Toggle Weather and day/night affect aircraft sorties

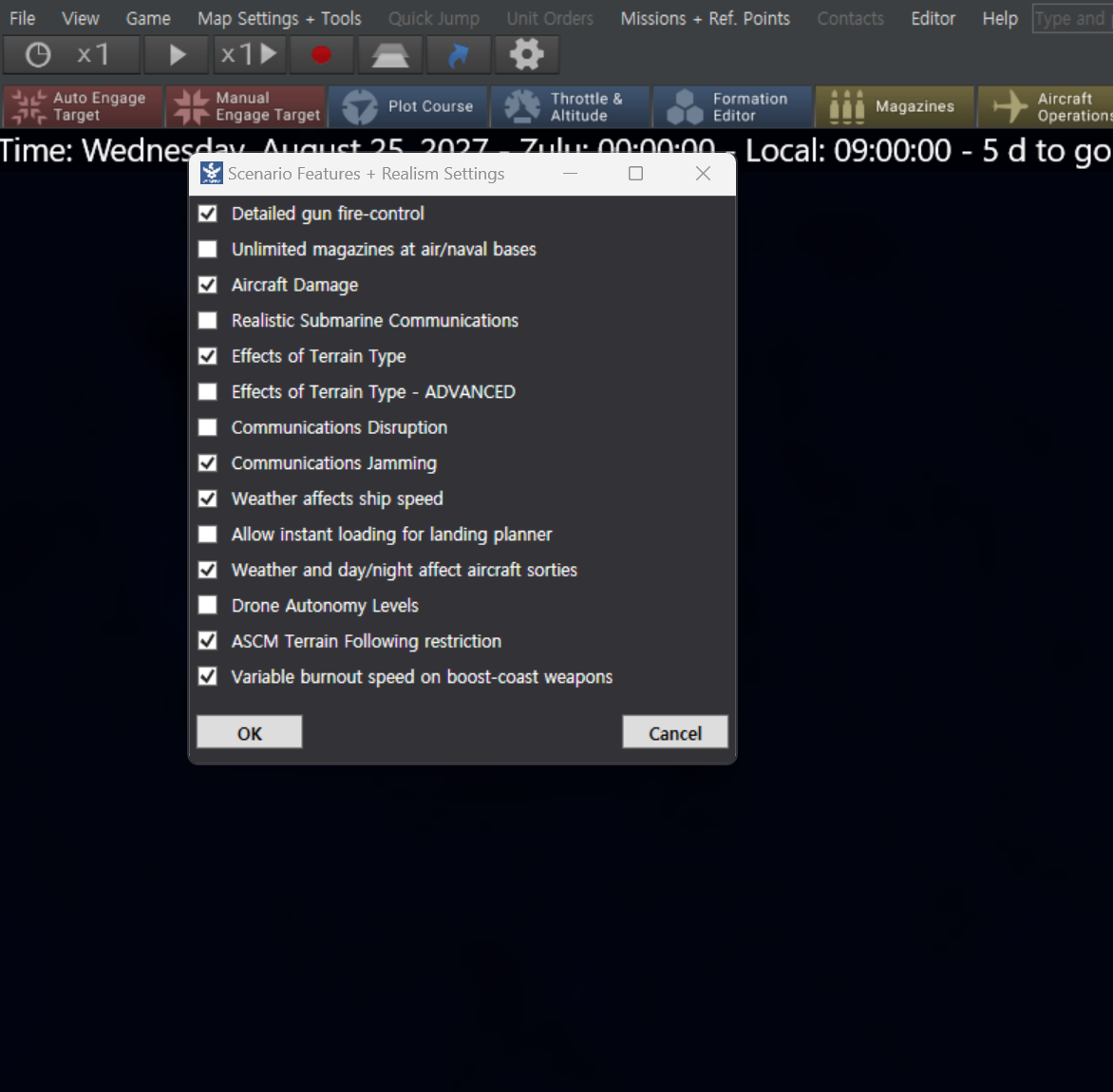pyautogui.click(x=207, y=570)
